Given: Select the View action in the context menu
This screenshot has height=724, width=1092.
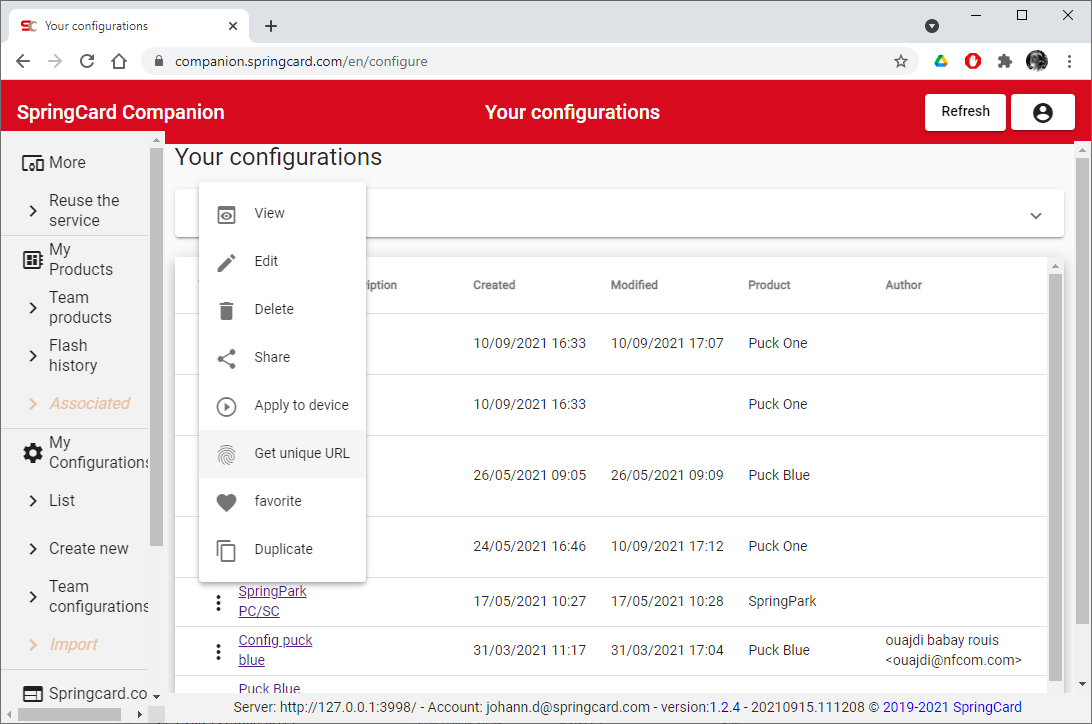Looking at the screenshot, I should [269, 212].
